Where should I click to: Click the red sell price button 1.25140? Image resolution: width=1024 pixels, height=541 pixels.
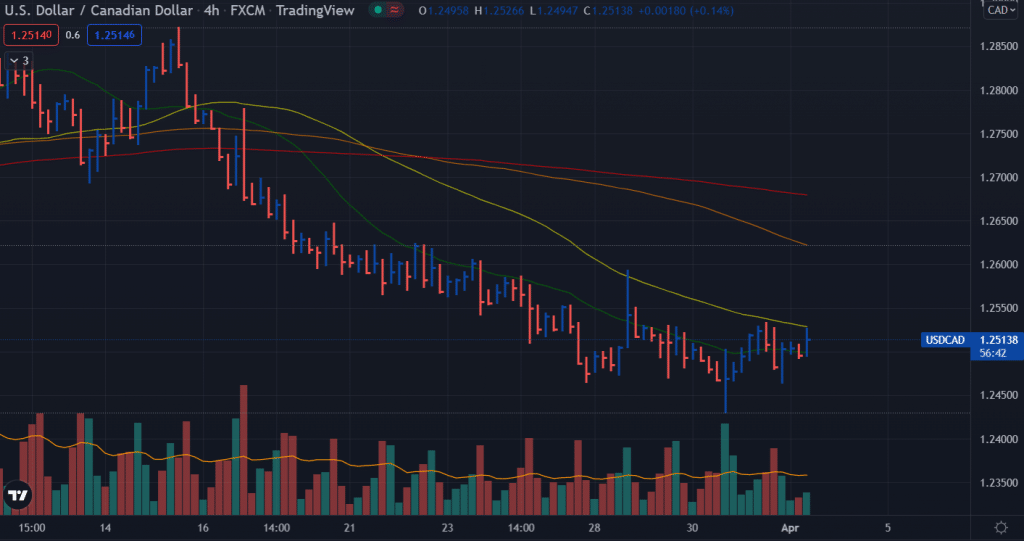31,35
